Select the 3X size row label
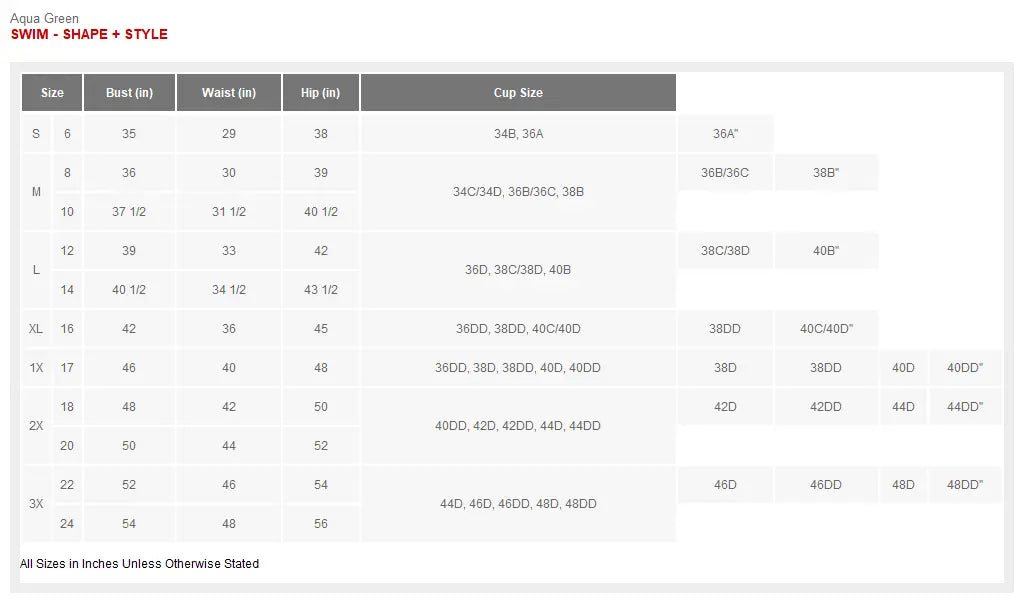 37,504
